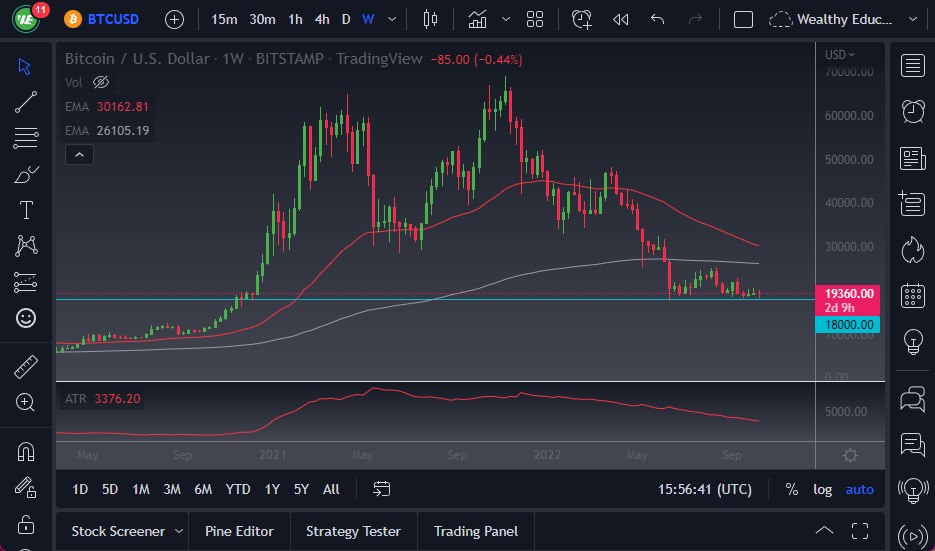Select the Text annotation tool
This screenshot has height=551, width=935.
click(x=26, y=210)
